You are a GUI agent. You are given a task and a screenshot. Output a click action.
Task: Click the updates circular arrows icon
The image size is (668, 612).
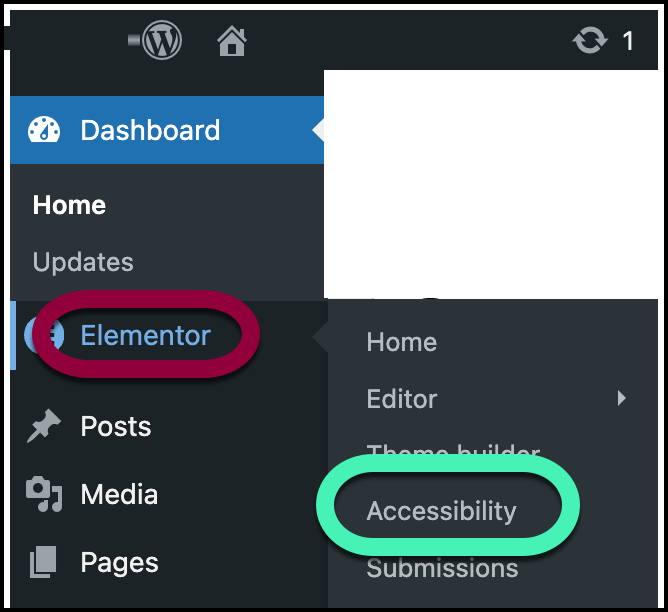pos(590,41)
